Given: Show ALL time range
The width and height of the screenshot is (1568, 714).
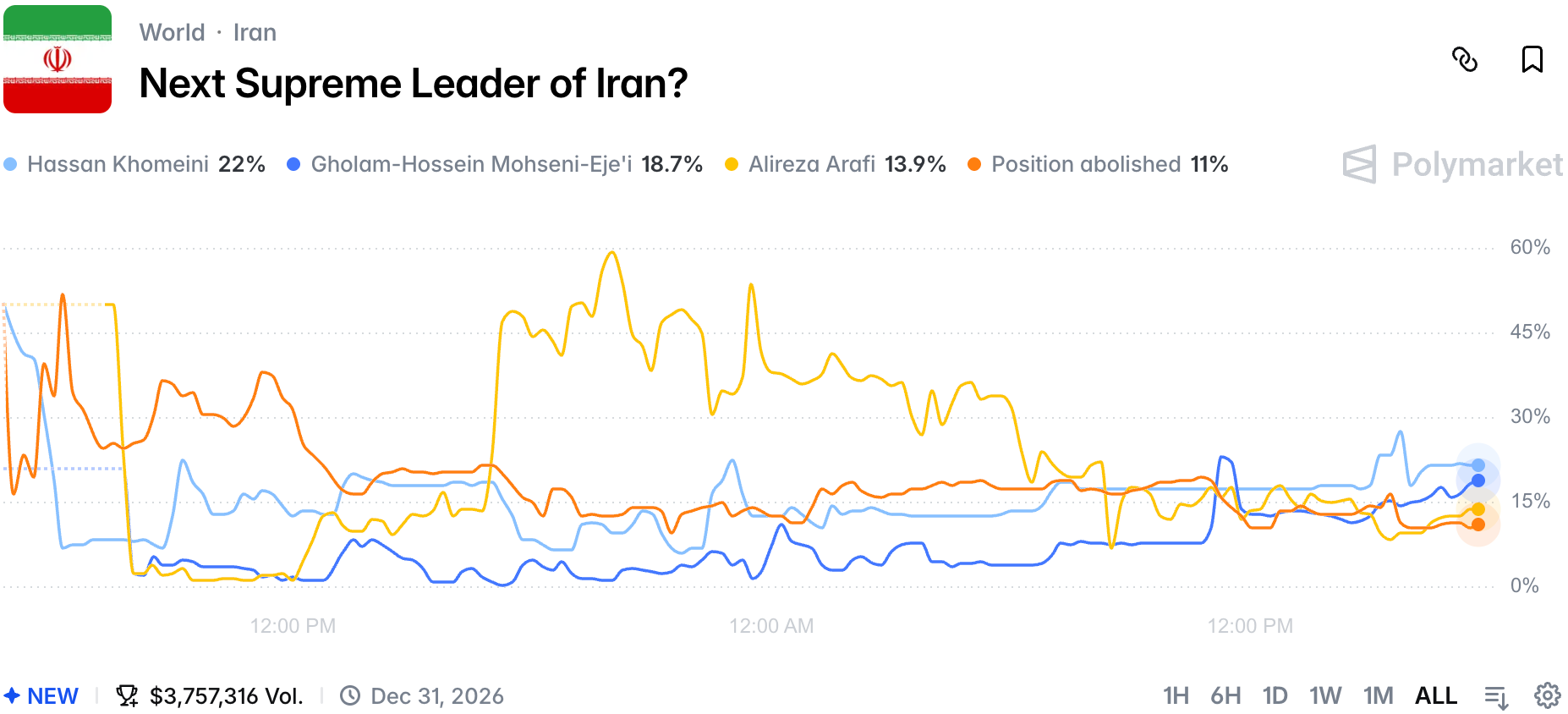Looking at the screenshot, I should (1435, 695).
